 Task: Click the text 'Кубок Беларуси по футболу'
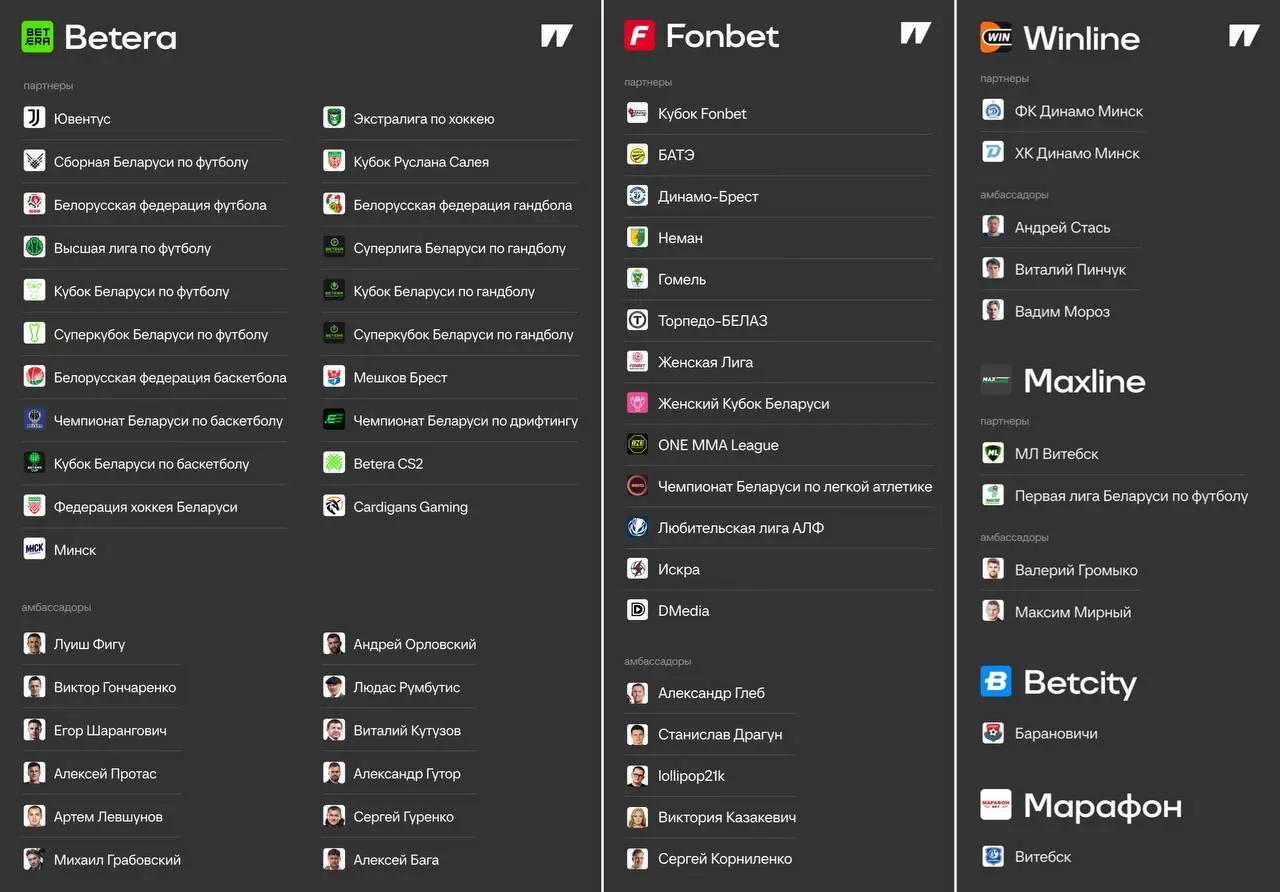(x=142, y=291)
